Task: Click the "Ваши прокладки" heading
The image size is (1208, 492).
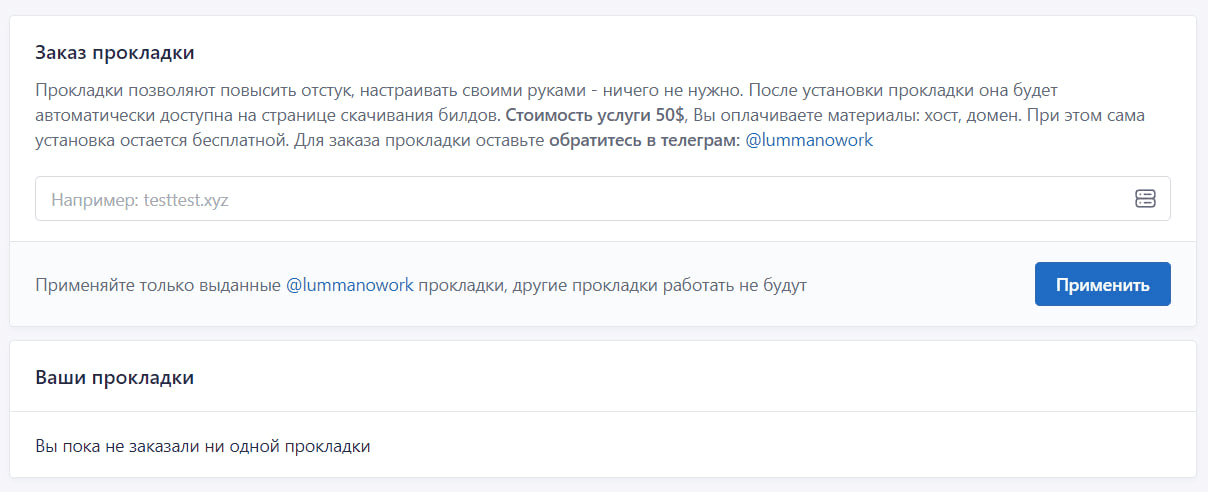Action: [x=114, y=378]
